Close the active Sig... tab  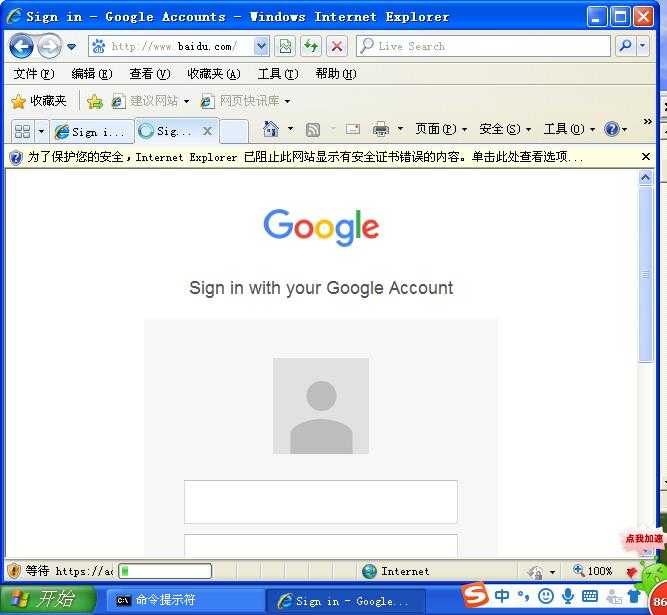[x=207, y=131]
